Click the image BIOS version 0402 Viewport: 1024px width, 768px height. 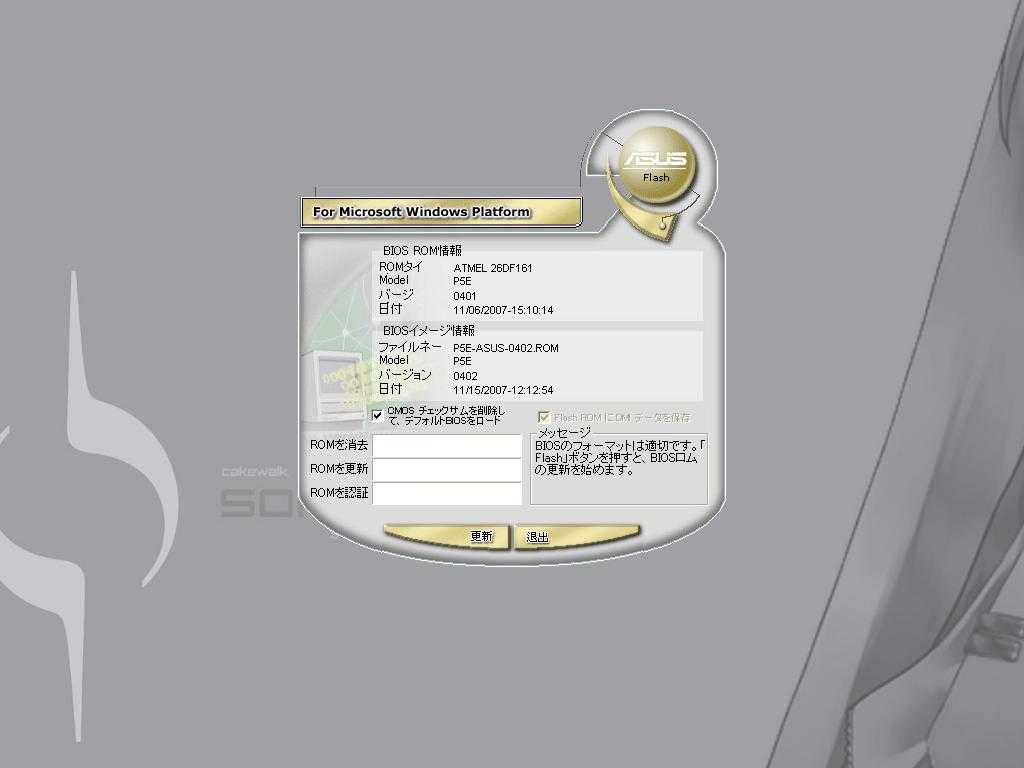click(465, 376)
